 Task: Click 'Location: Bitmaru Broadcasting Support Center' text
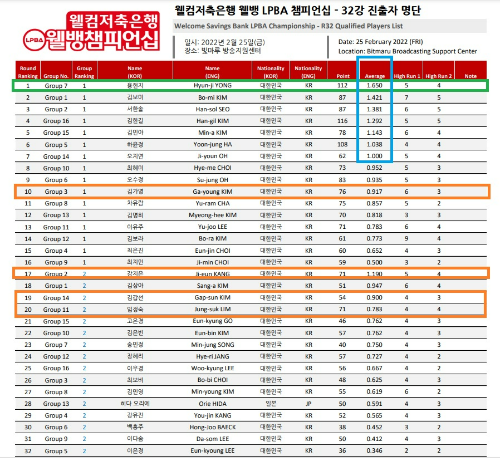pos(407,51)
